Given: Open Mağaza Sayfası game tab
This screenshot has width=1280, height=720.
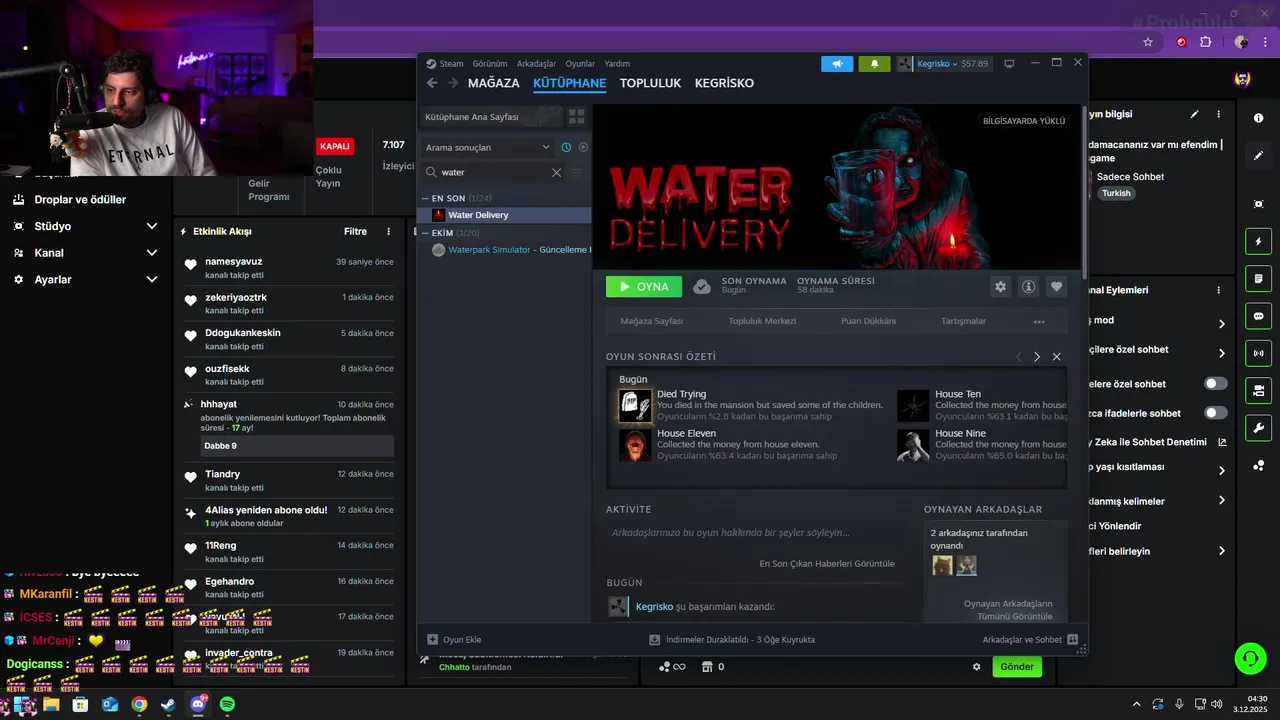Looking at the screenshot, I should 652,321.
